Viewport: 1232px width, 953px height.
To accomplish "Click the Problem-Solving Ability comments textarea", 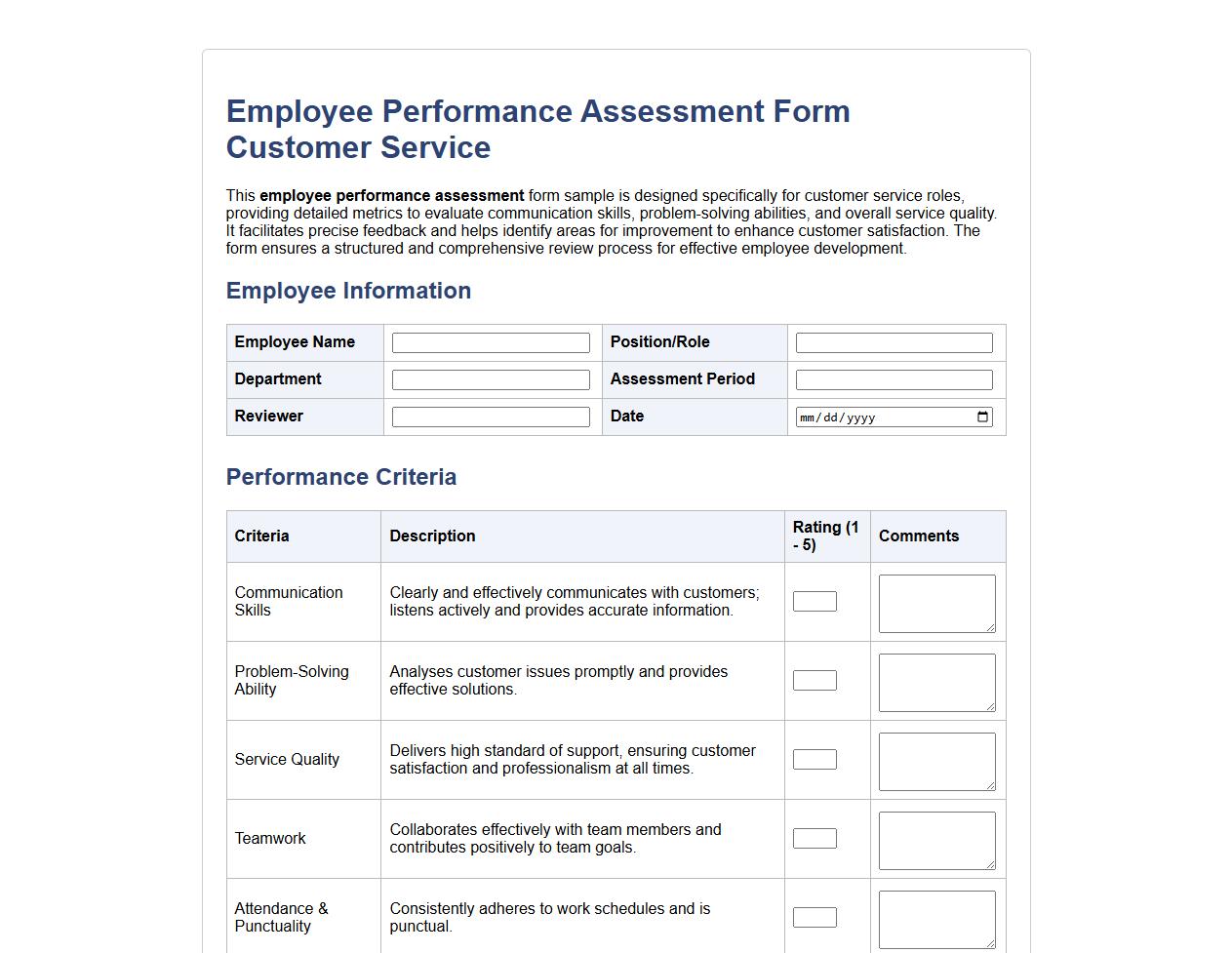I will pyautogui.click(x=934, y=681).
